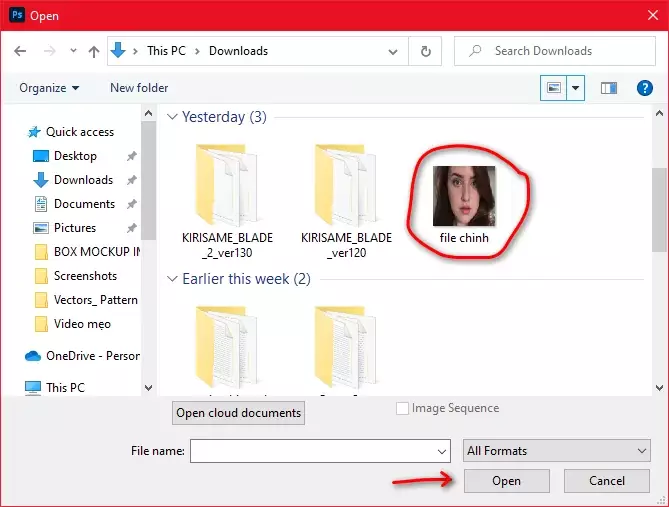Viewport: 669px width, 507px height.
Task: Select the KIRISAME_BLADE_ver120 folder
Action: [346, 201]
